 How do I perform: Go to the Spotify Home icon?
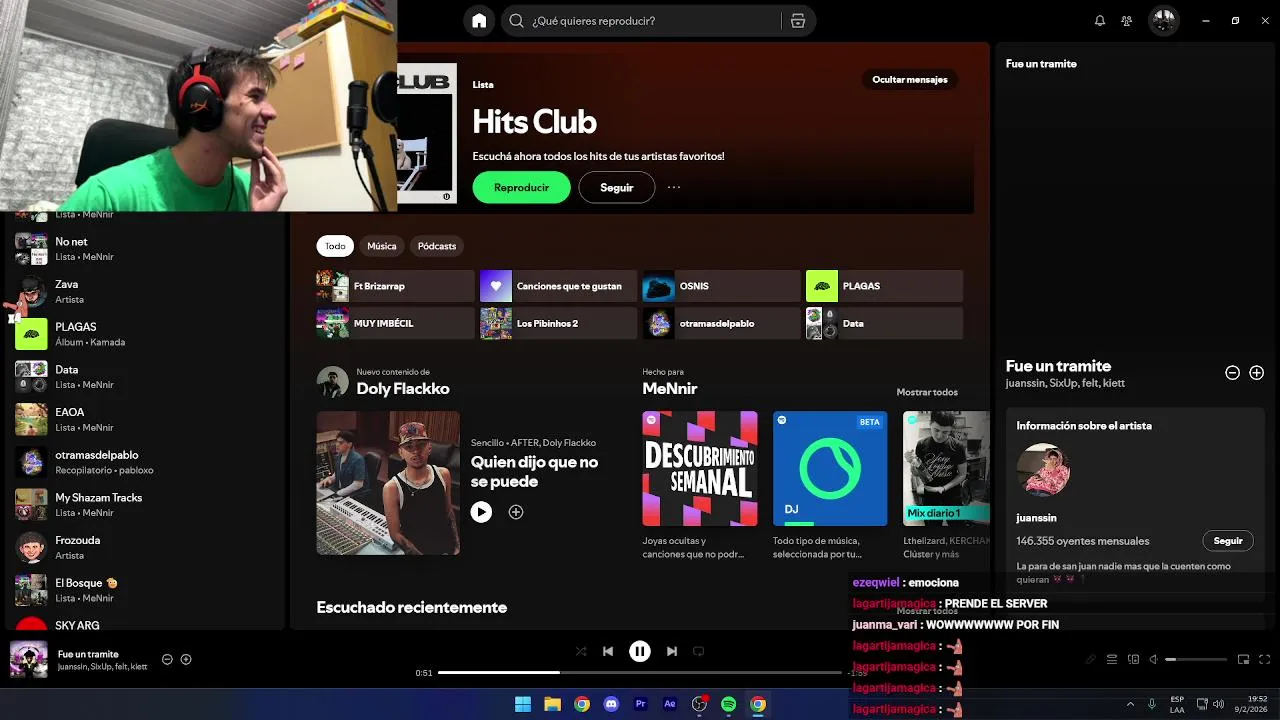tap(479, 21)
